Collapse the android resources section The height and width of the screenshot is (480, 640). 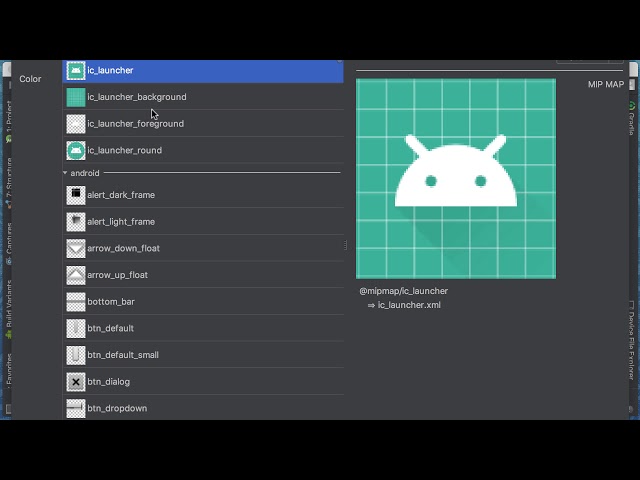65,173
